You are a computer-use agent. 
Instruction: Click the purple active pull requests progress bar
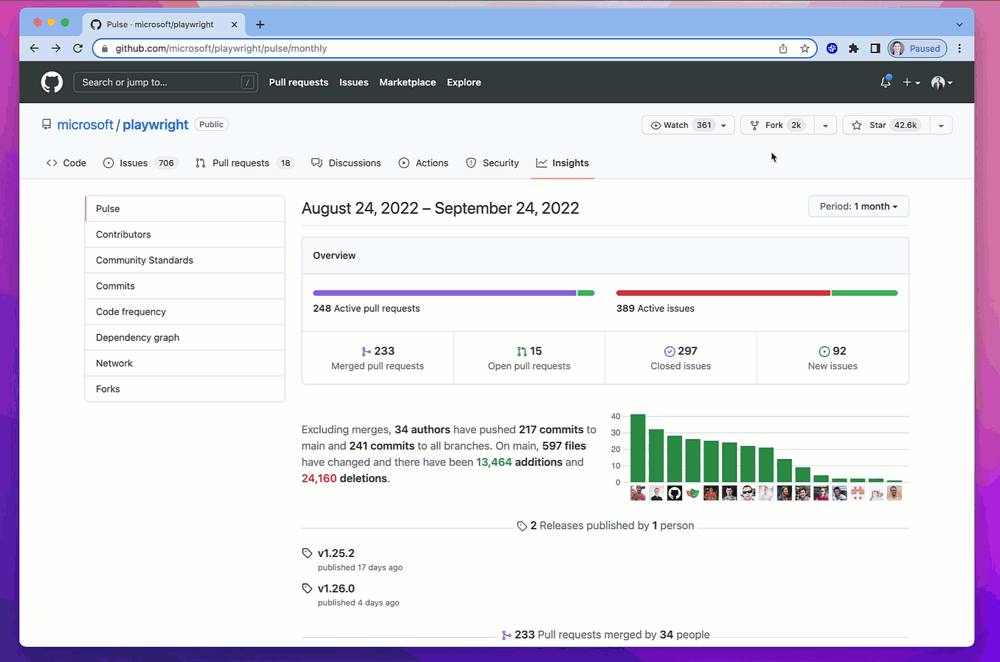click(445, 293)
